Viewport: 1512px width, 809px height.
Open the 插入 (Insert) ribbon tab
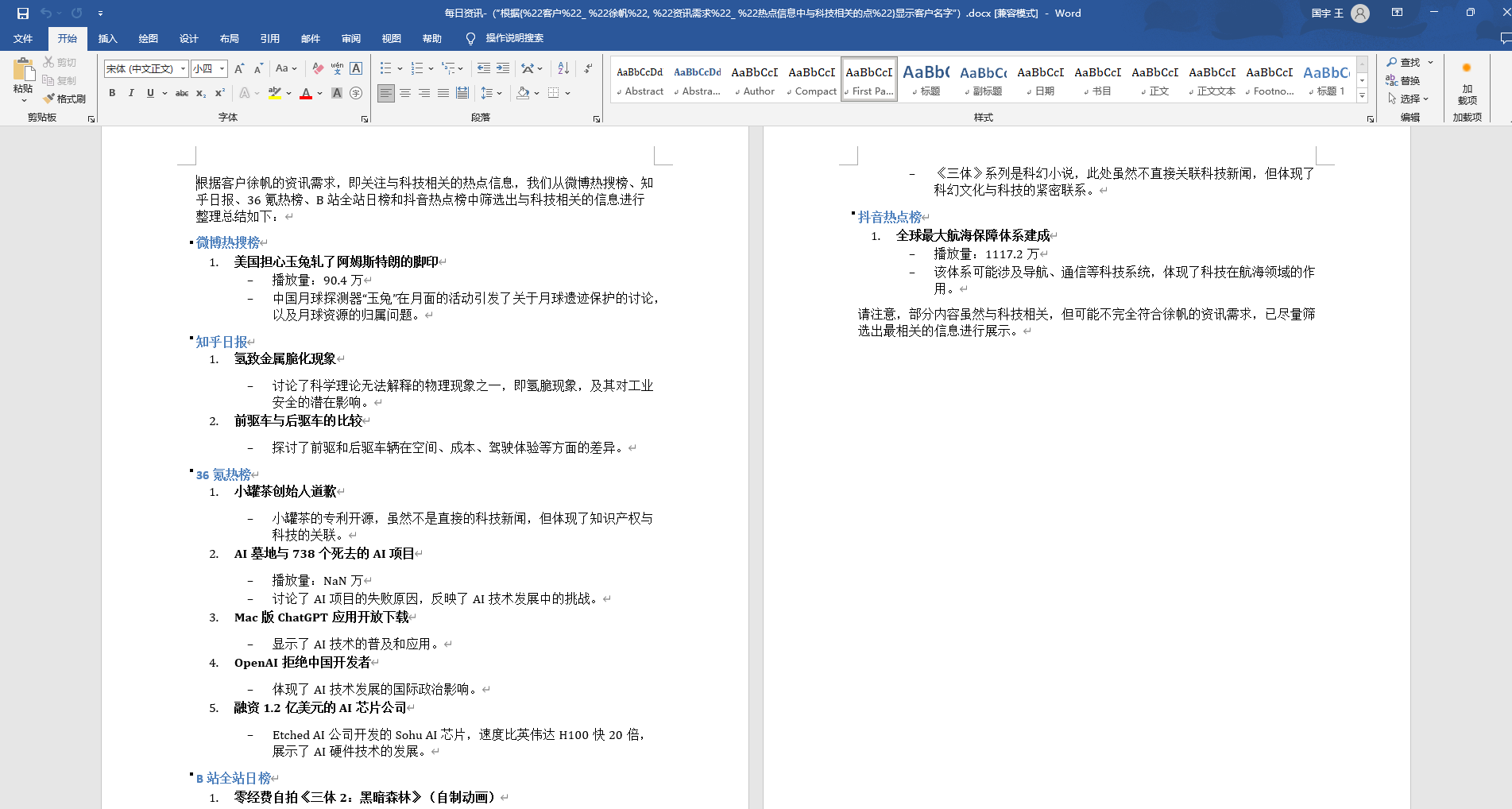tap(107, 38)
